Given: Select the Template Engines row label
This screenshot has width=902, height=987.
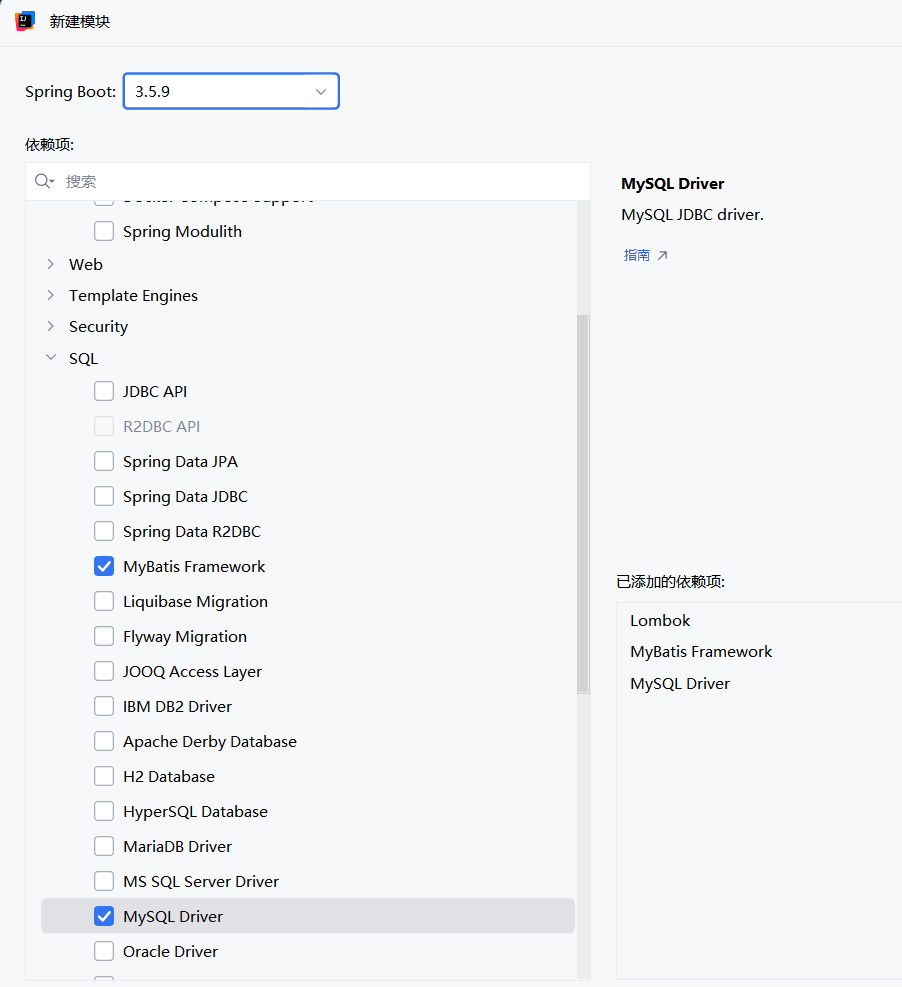Looking at the screenshot, I should pyautogui.click(x=133, y=296).
